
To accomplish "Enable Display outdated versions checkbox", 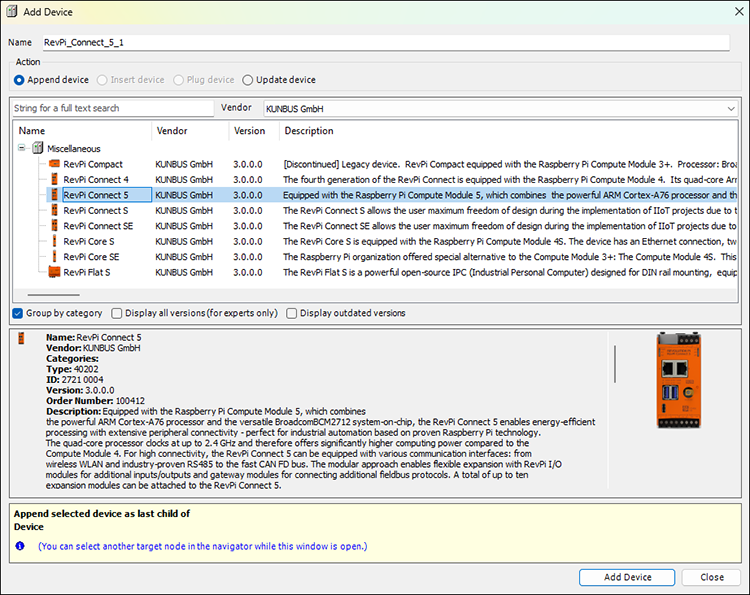I will point(291,313).
